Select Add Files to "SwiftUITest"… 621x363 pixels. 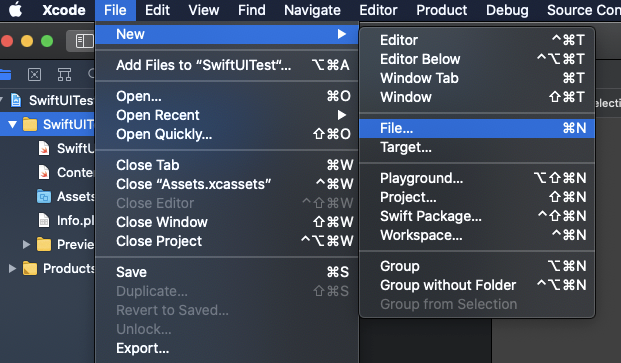click(x=227, y=65)
